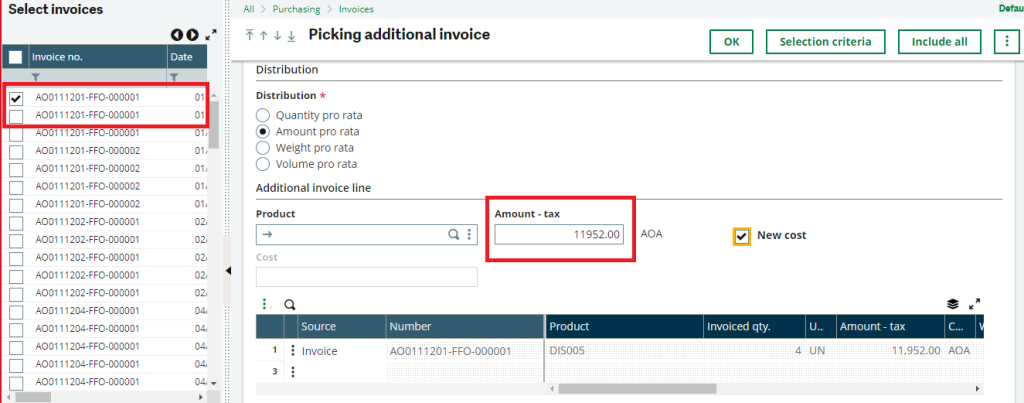Check the second AO0111201-FFO-000001 invoice
This screenshot has width=1024, height=403.
[16, 116]
